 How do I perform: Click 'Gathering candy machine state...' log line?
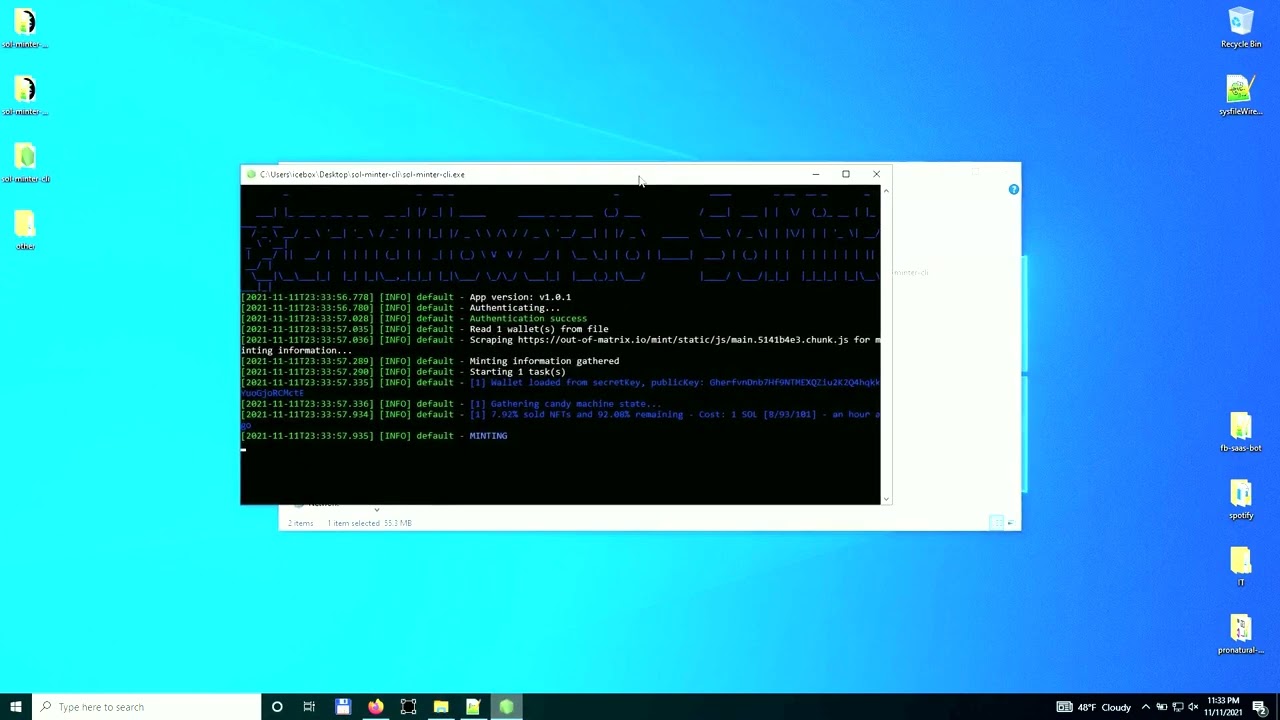(x=565, y=404)
